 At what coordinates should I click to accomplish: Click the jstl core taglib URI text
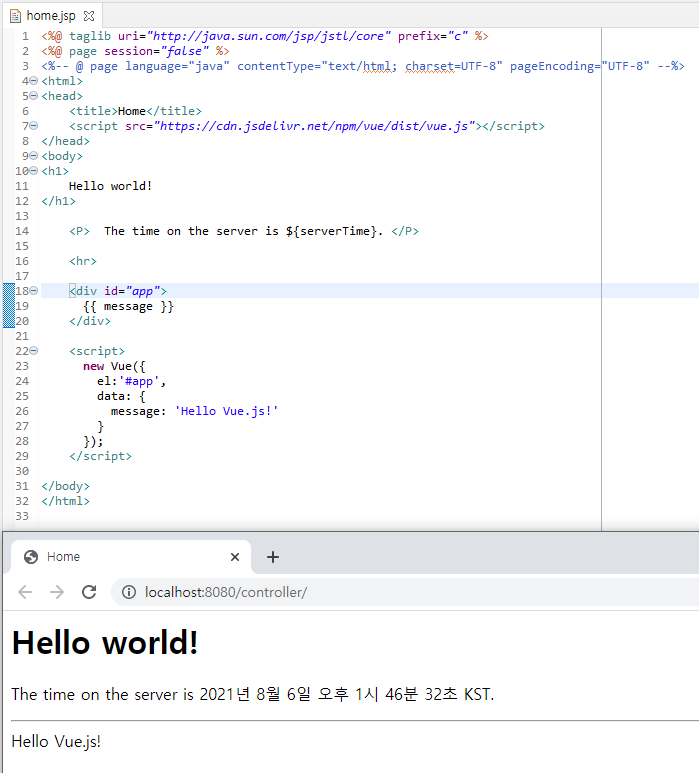click(269, 36)
